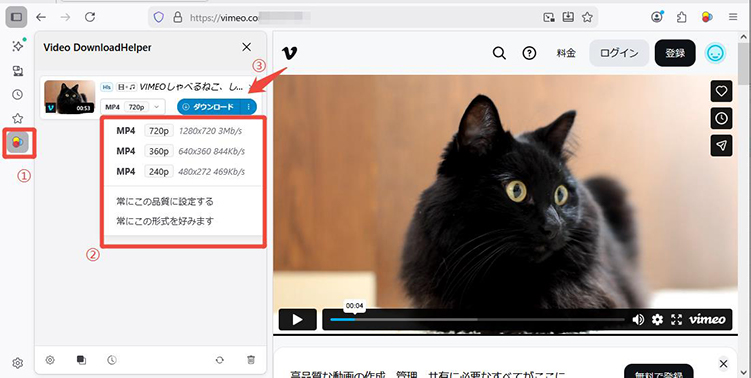Click trash icon to clear list
751x378 pixels.
coord(251,360)
